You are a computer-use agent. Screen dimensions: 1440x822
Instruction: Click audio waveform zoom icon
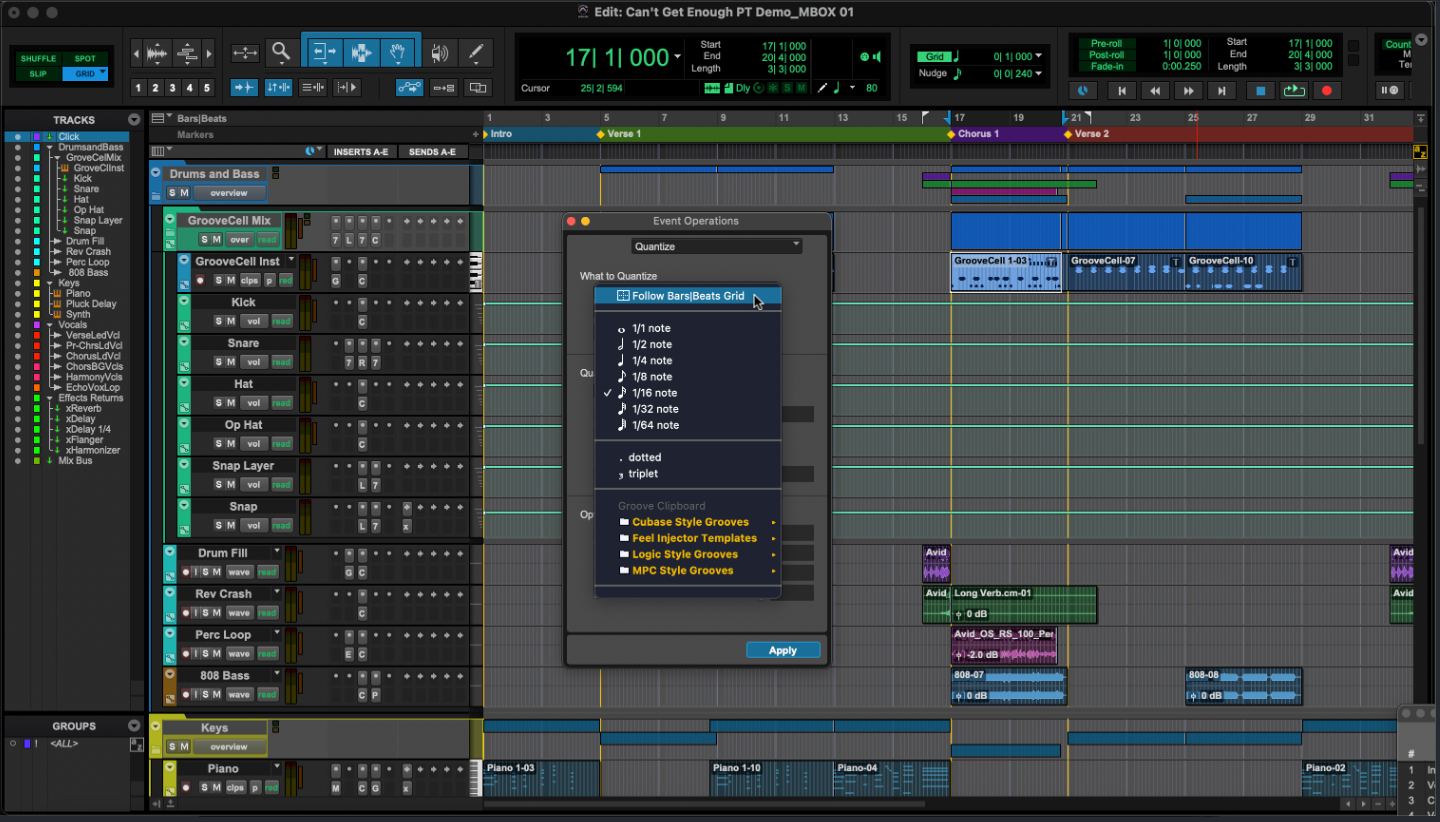[156, 53]
